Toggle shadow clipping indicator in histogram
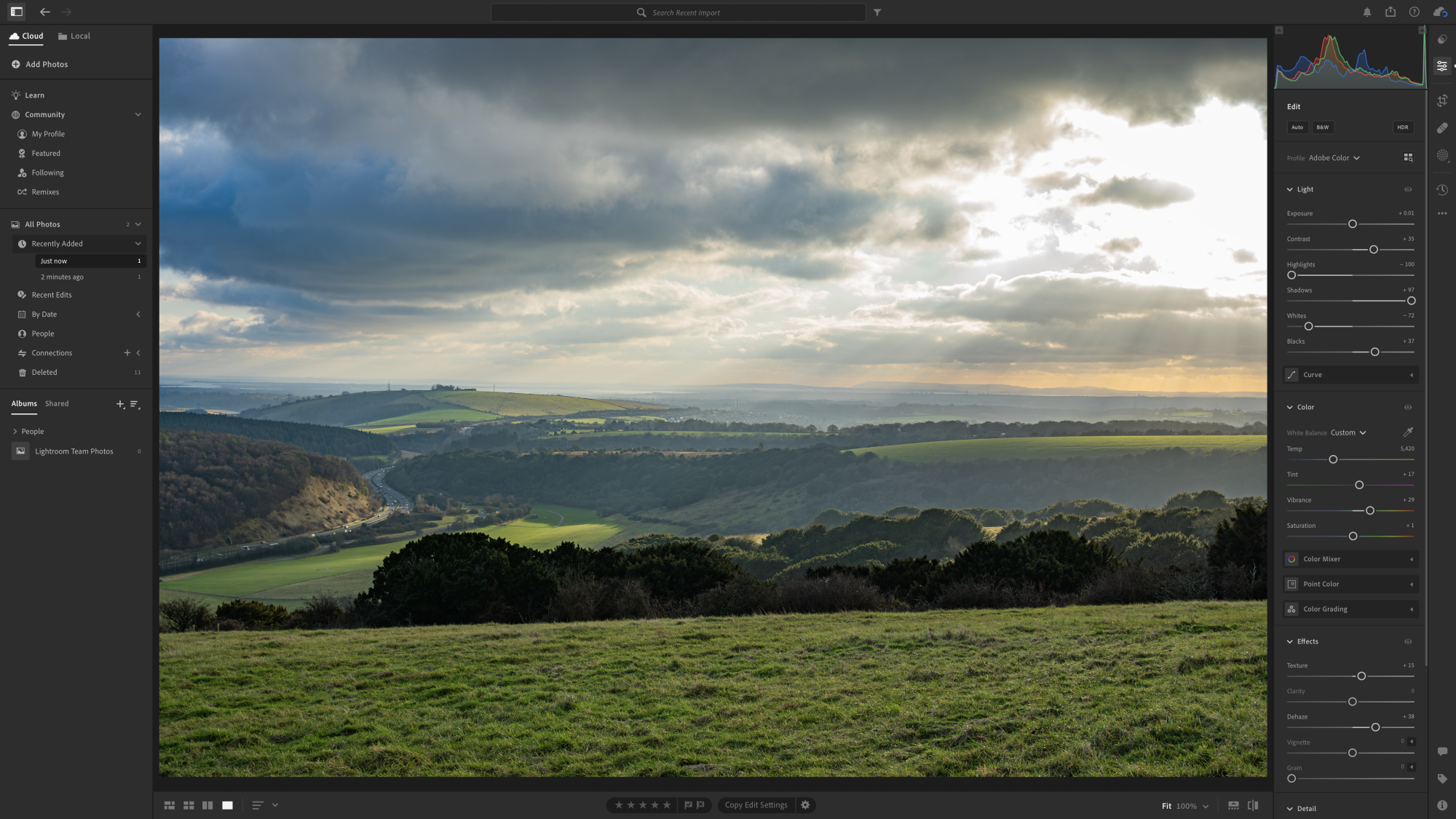The height and width of the screenshot is (819, 1456). (x=1279, y=30)
